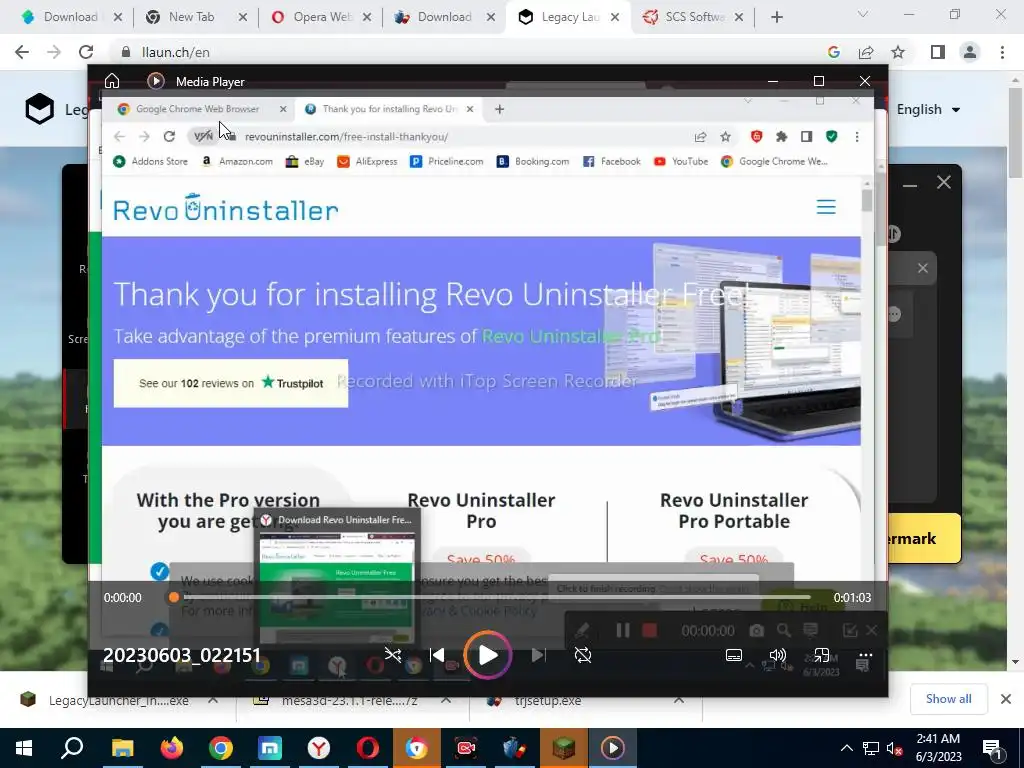Viewport: 1024px width, 768px height.
Task: Toggle repeat mode in Media Player
Action: tap(583, 655)
